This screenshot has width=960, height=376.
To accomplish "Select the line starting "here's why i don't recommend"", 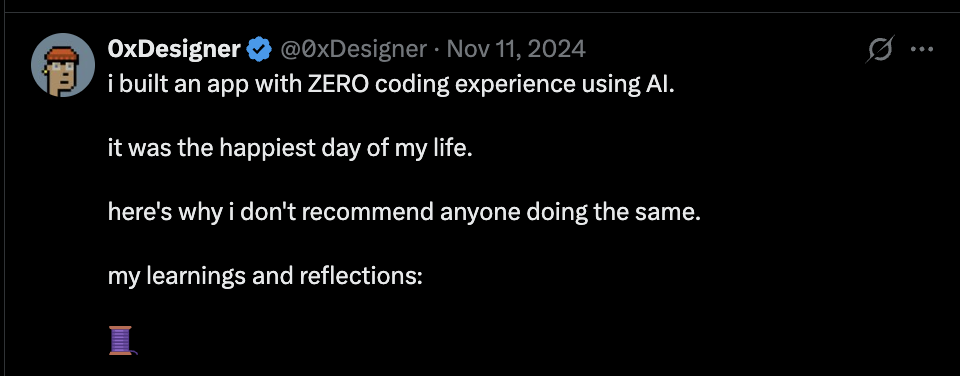I will click(403, 212).
